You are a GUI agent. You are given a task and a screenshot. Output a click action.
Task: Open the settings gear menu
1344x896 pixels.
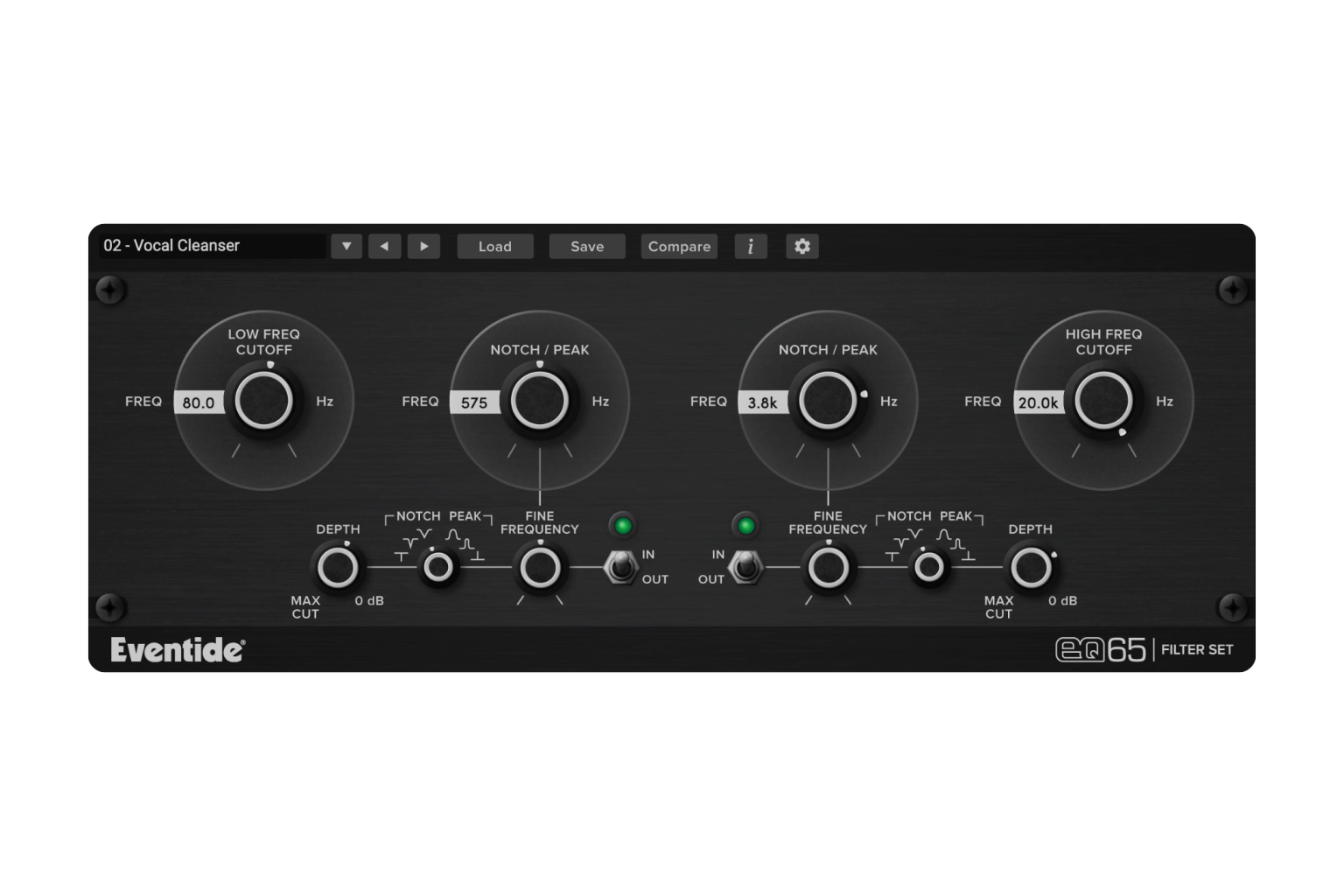point(801,246)
